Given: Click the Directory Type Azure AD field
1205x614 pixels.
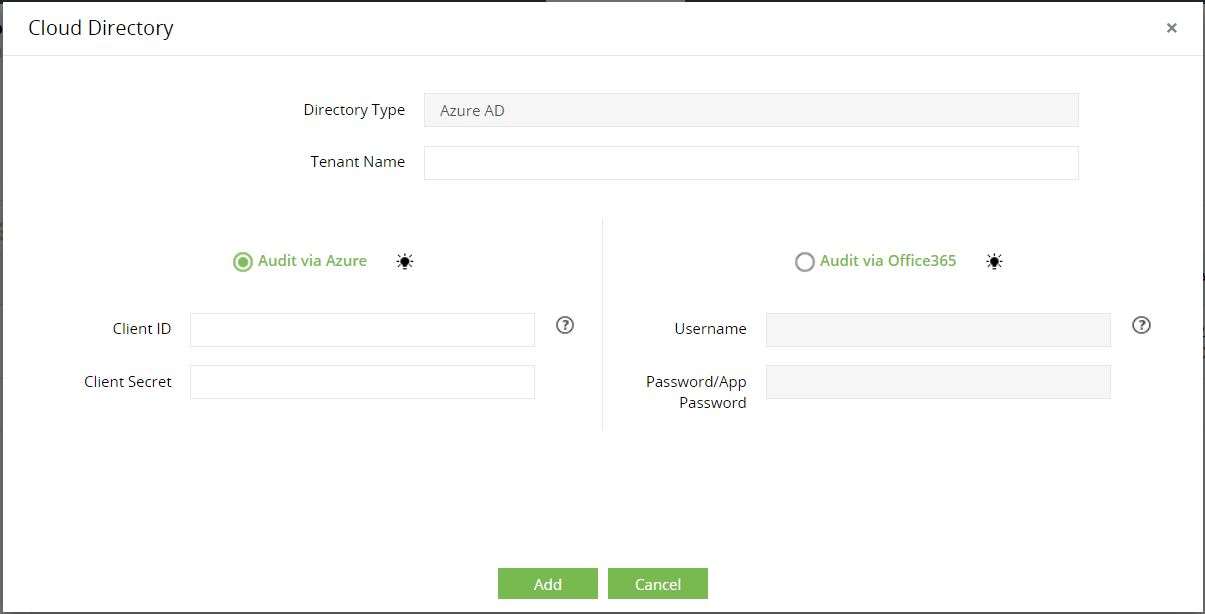Looking at the screenshot, I should 751,110.
